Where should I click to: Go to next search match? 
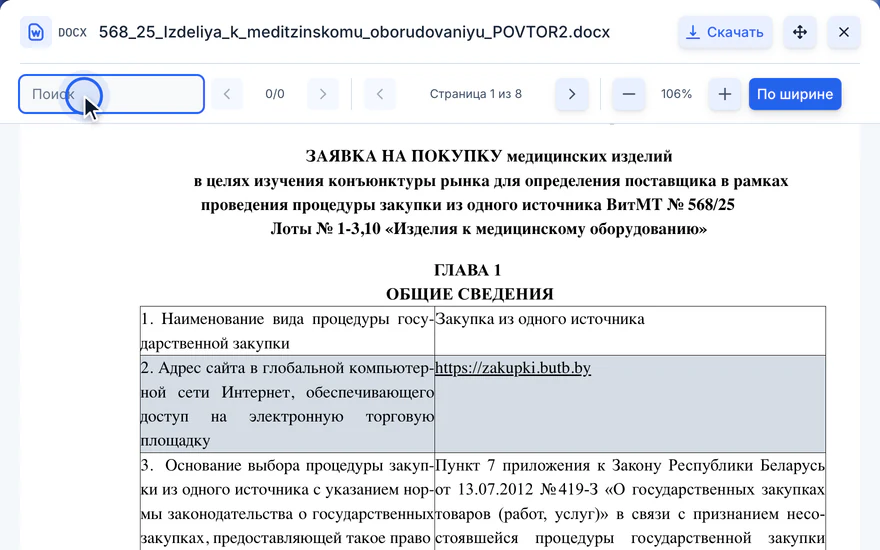pyautogui.click(x=323, y=94)
